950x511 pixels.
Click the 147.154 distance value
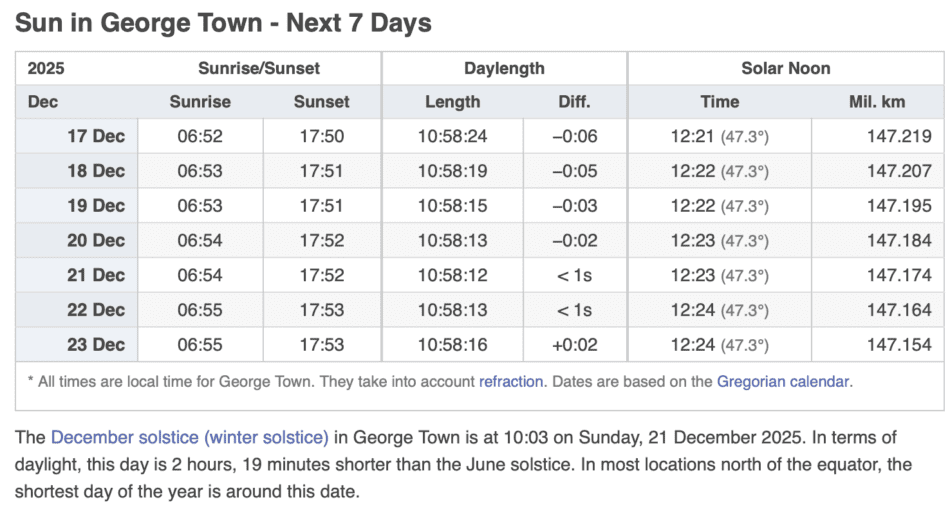pyautogui.click(x=899, y=345)
